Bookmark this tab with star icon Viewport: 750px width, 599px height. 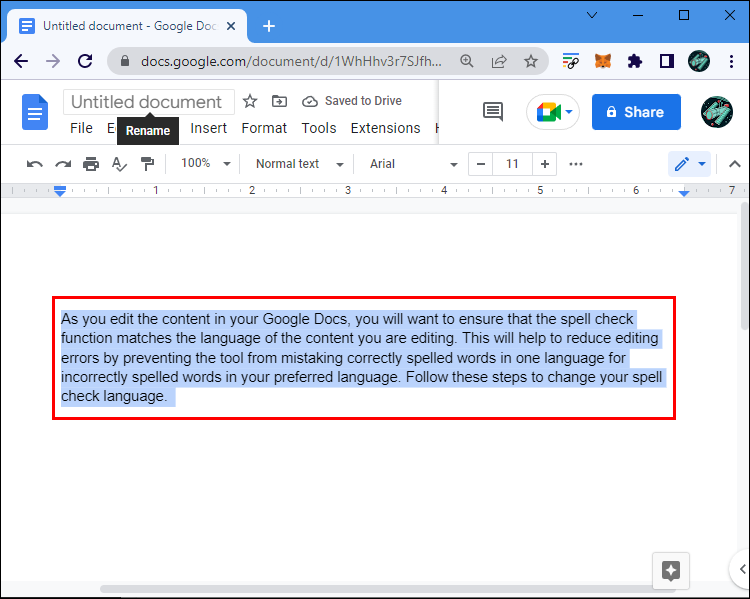[530, 61]
